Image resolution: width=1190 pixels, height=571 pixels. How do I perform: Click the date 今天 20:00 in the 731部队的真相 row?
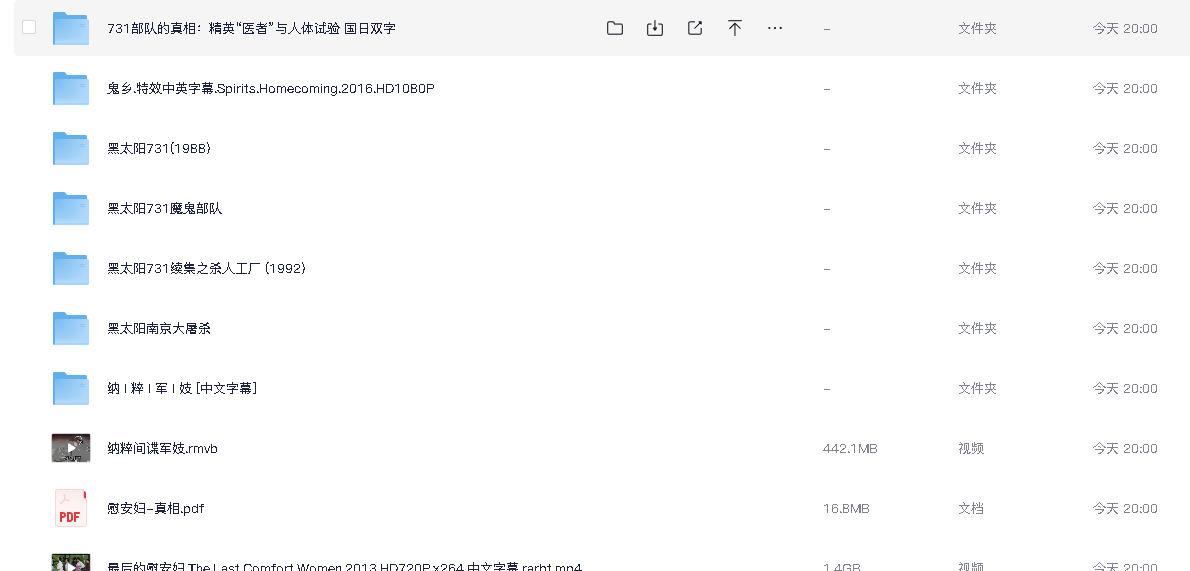point(1125,28)
